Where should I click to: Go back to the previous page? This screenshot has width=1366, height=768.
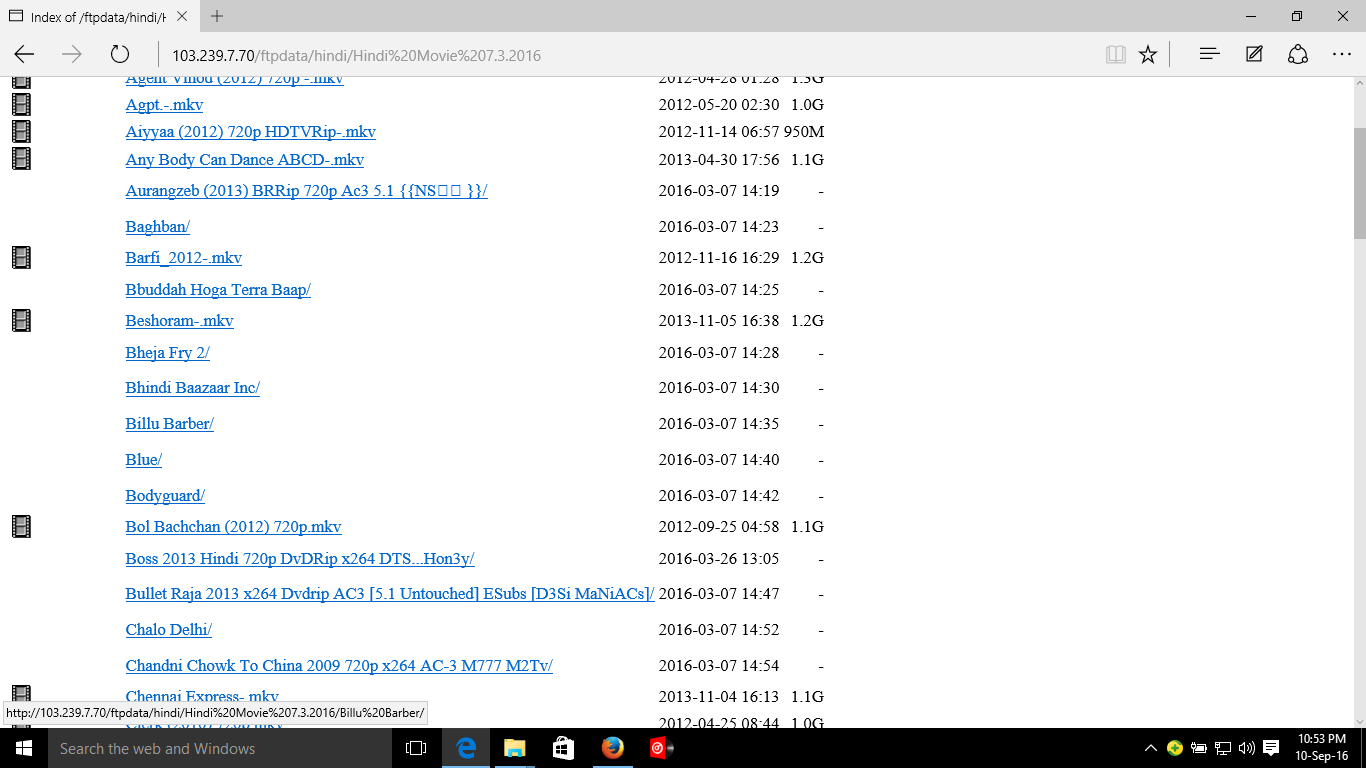[x=24, y=55]
